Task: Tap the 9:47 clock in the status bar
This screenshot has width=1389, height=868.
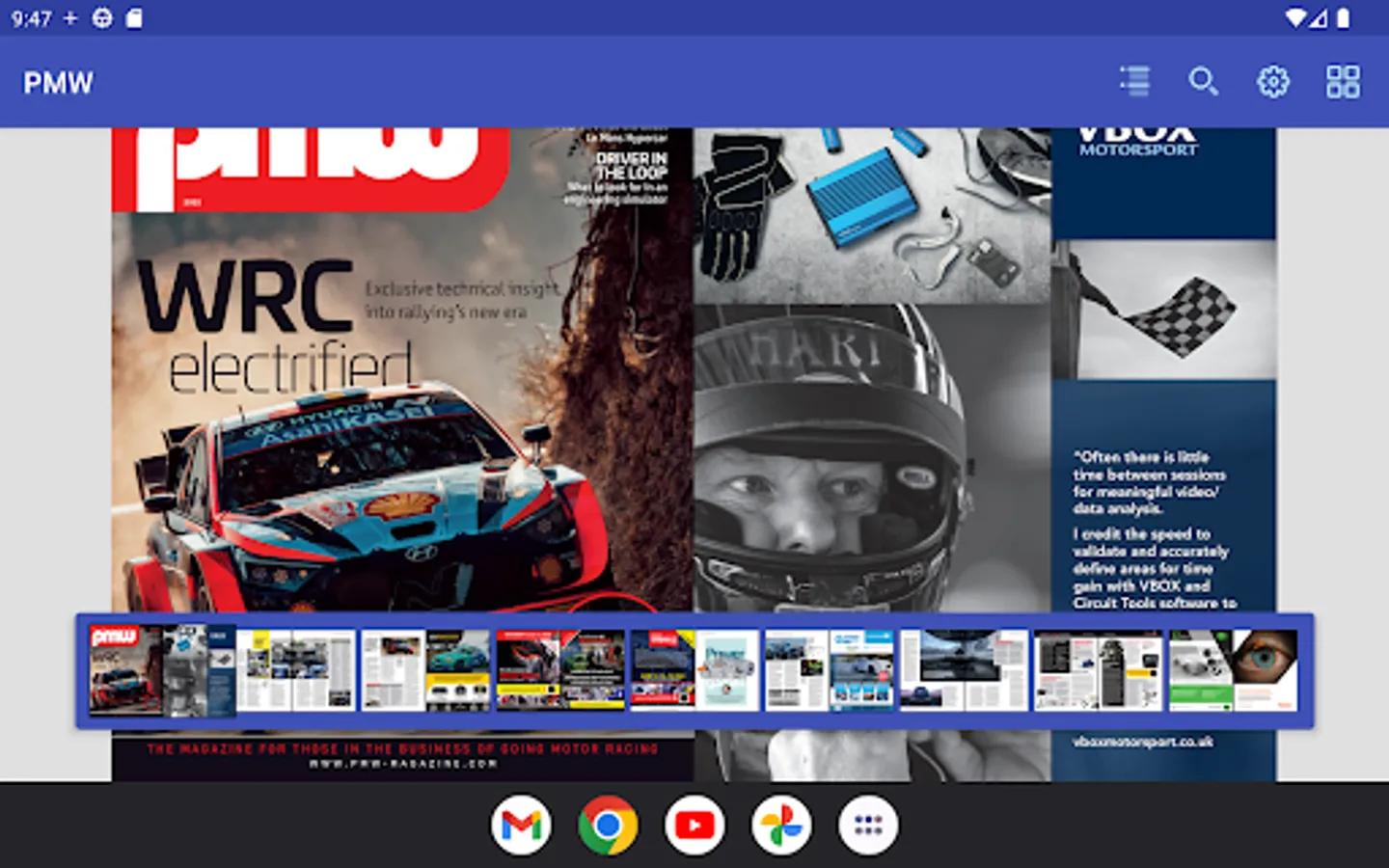Action: coord(32,18)
